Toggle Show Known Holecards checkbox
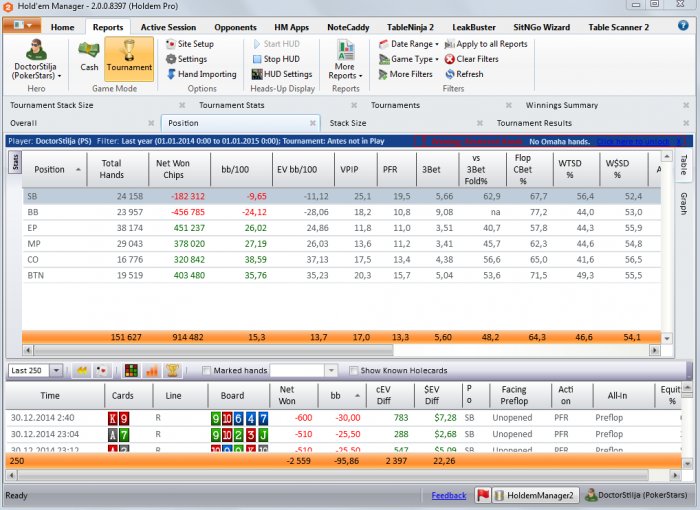This screenshot has width=700, height=510. pyautogui.click(x=352, y=371)
